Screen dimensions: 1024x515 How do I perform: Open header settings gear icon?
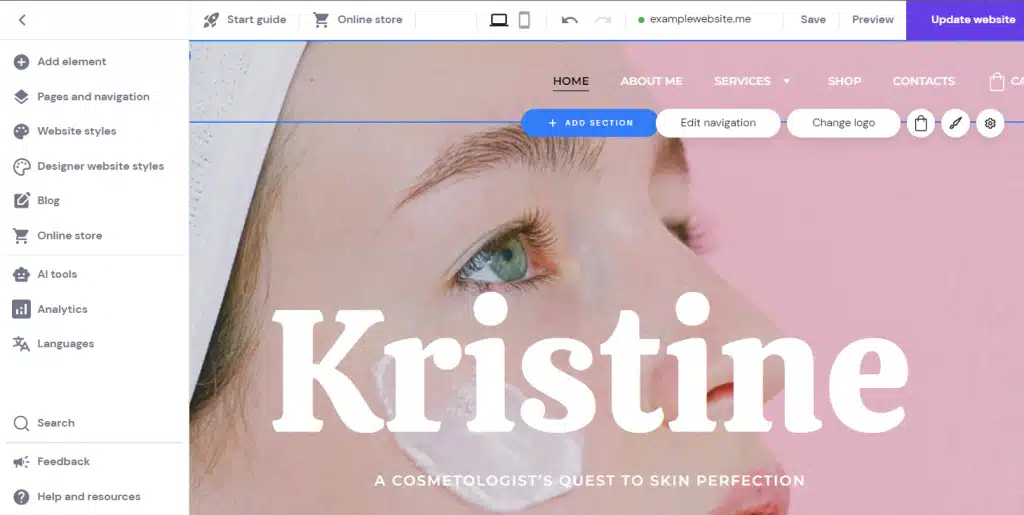tap(990, 123)
